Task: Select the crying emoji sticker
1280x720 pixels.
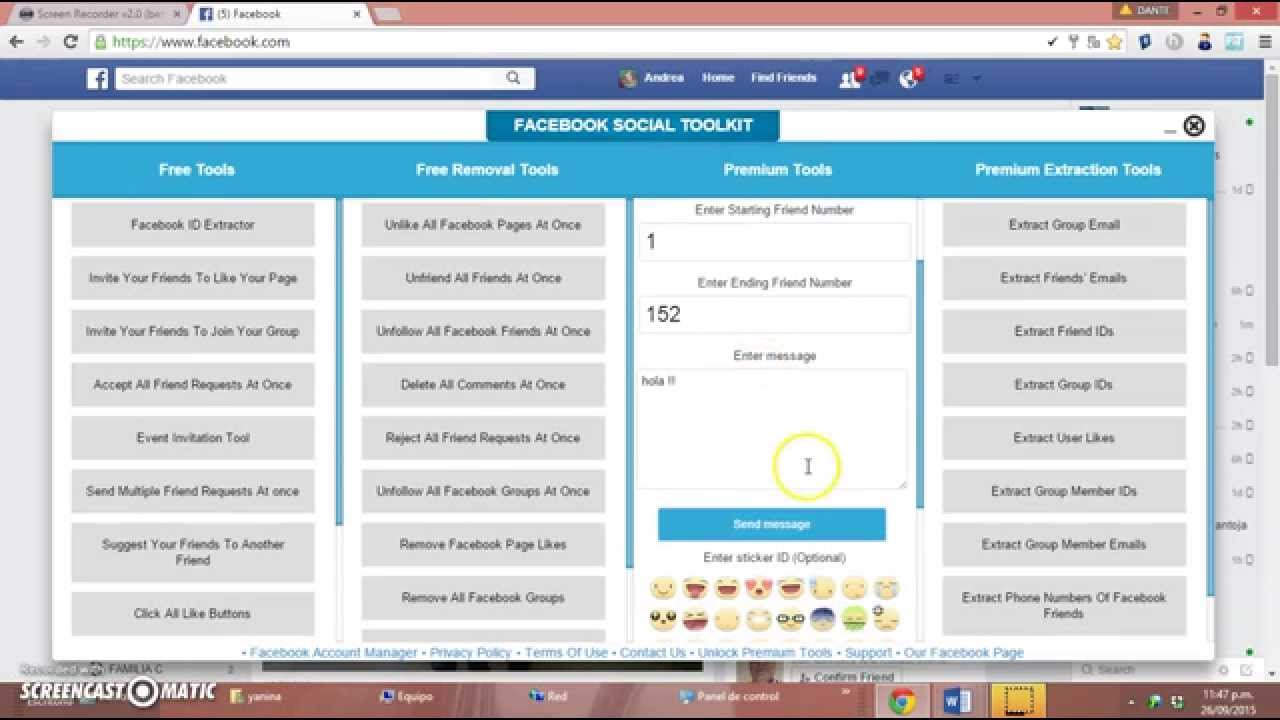Action: (x=884, y=589)
